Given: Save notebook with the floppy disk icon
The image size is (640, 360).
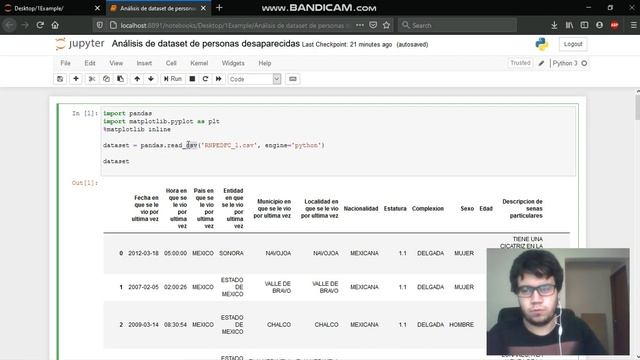Looking at the screenshot, I should [x=60, y=79].
